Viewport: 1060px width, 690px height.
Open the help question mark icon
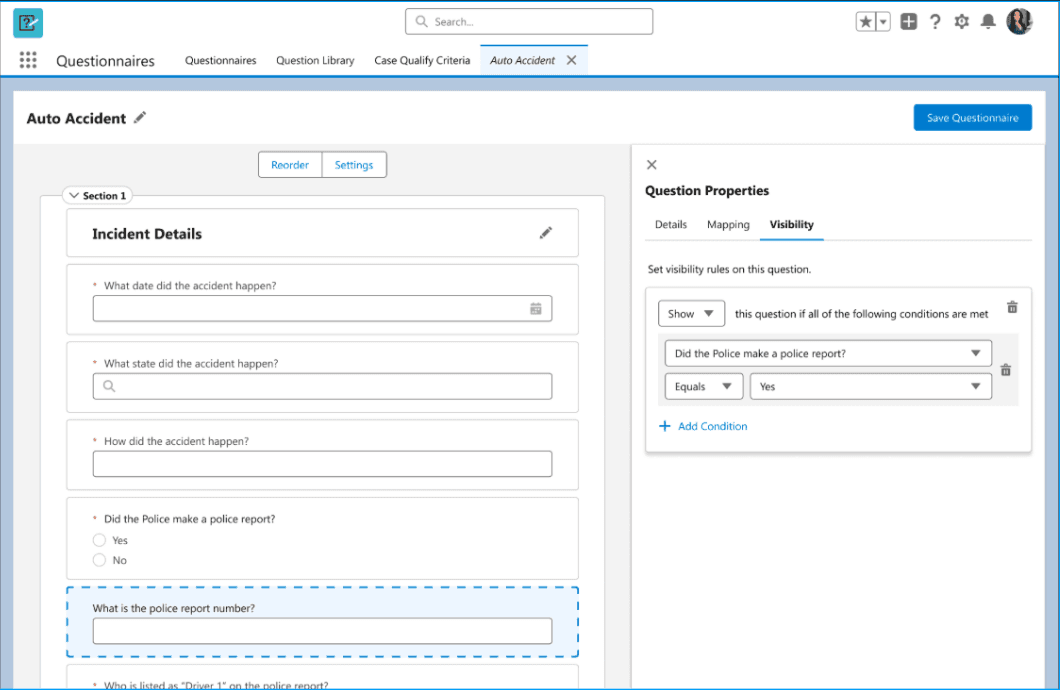[935, 22]
